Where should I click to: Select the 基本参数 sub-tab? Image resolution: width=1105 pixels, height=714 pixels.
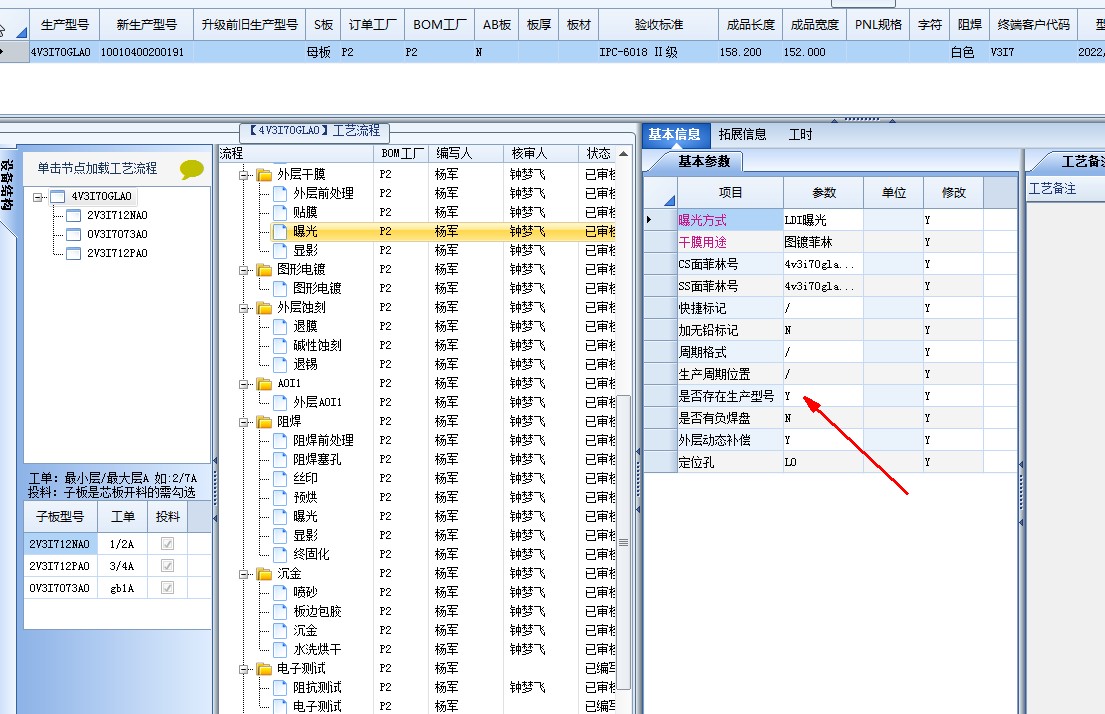[703, 161]
